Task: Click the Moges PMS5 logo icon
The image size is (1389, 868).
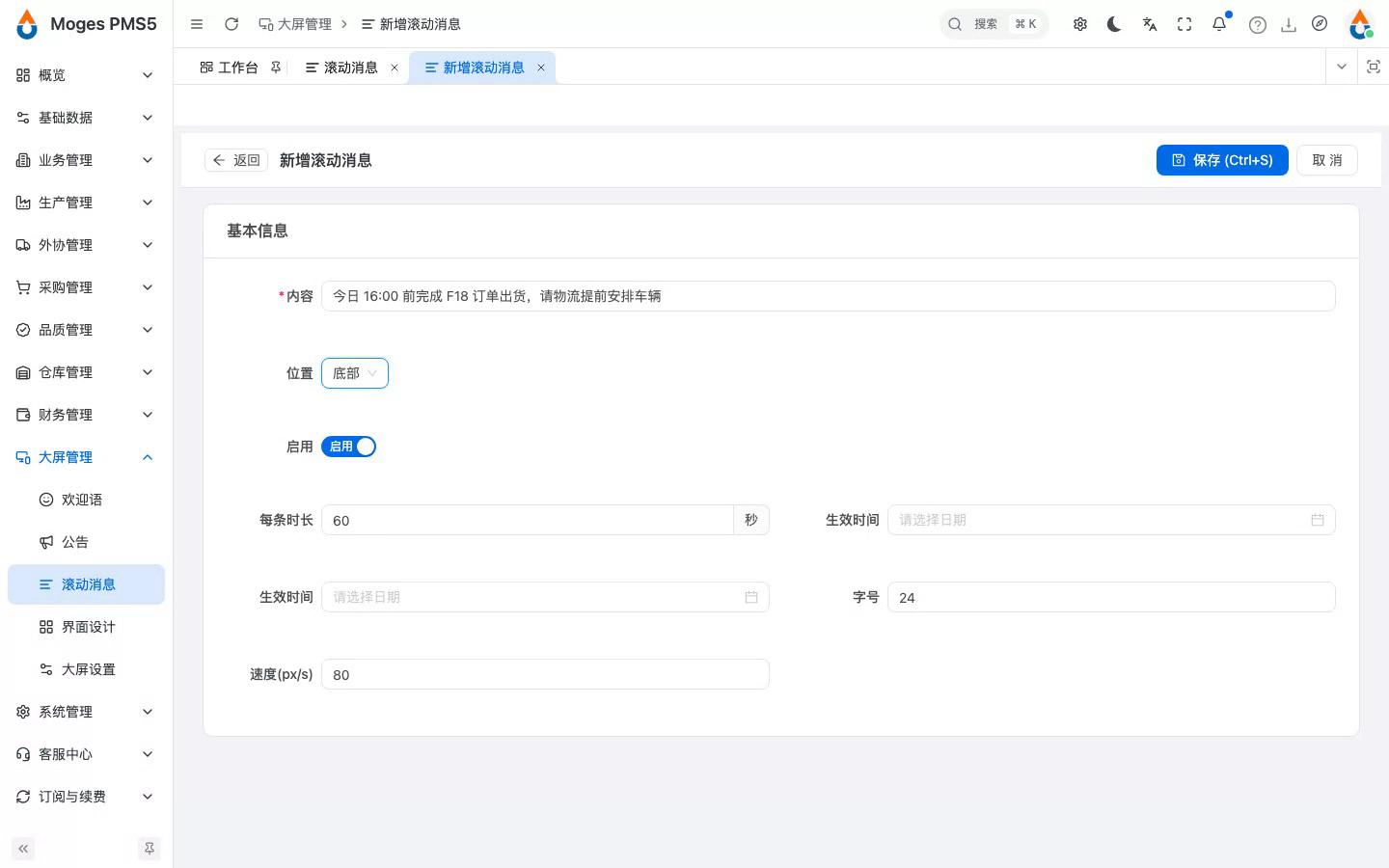Action: 27,24
